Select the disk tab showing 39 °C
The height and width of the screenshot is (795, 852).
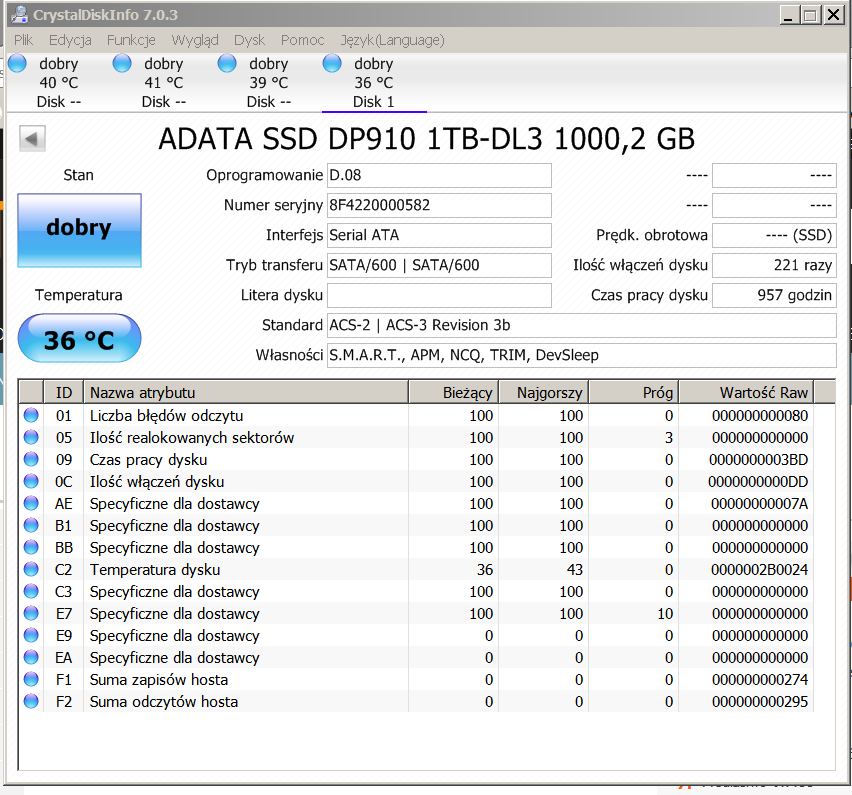tap(268, 83)
